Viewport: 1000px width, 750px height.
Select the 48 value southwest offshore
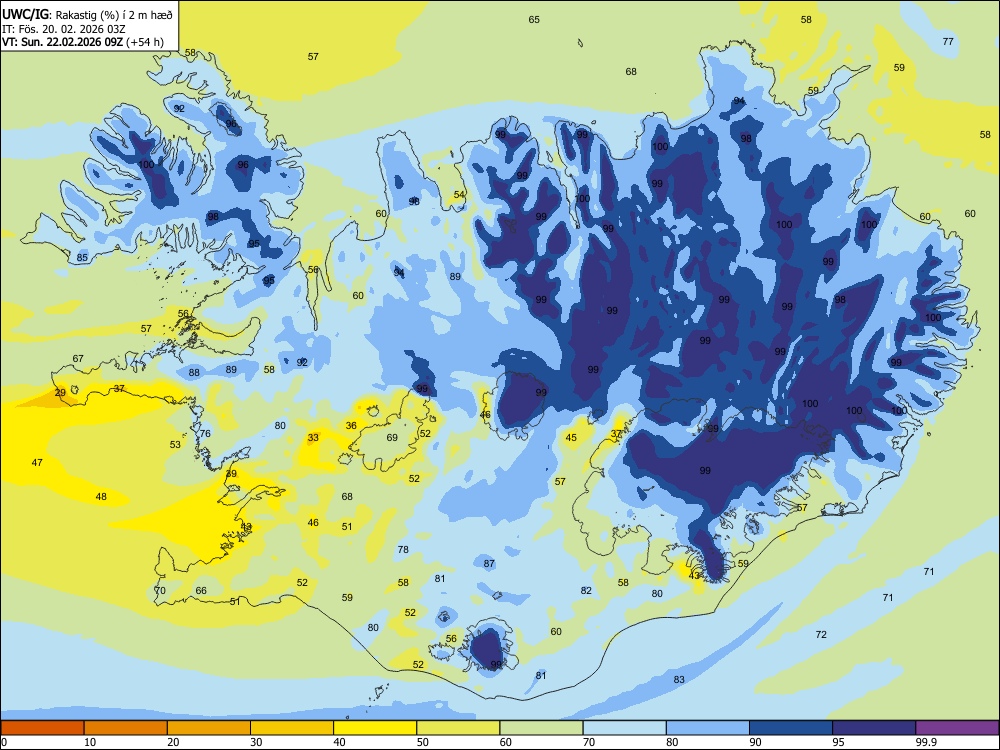[x=101, y=496]
